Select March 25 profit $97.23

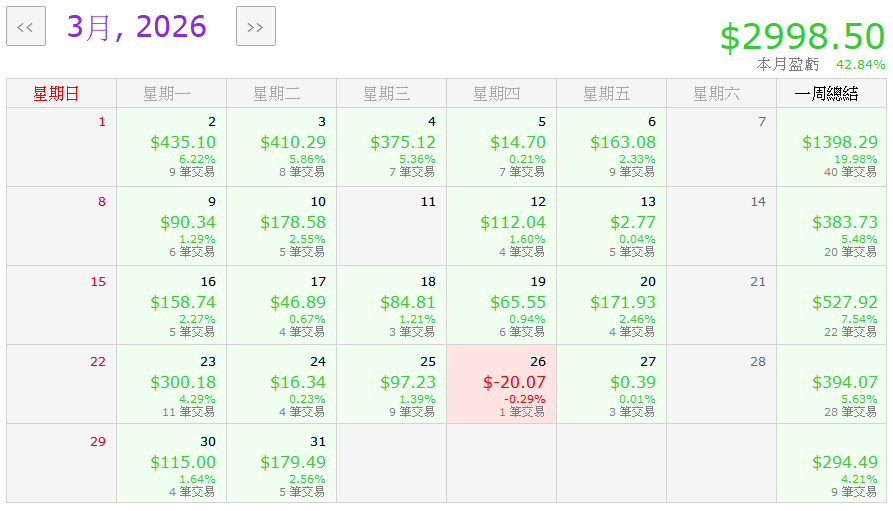[x=408, y=382]
